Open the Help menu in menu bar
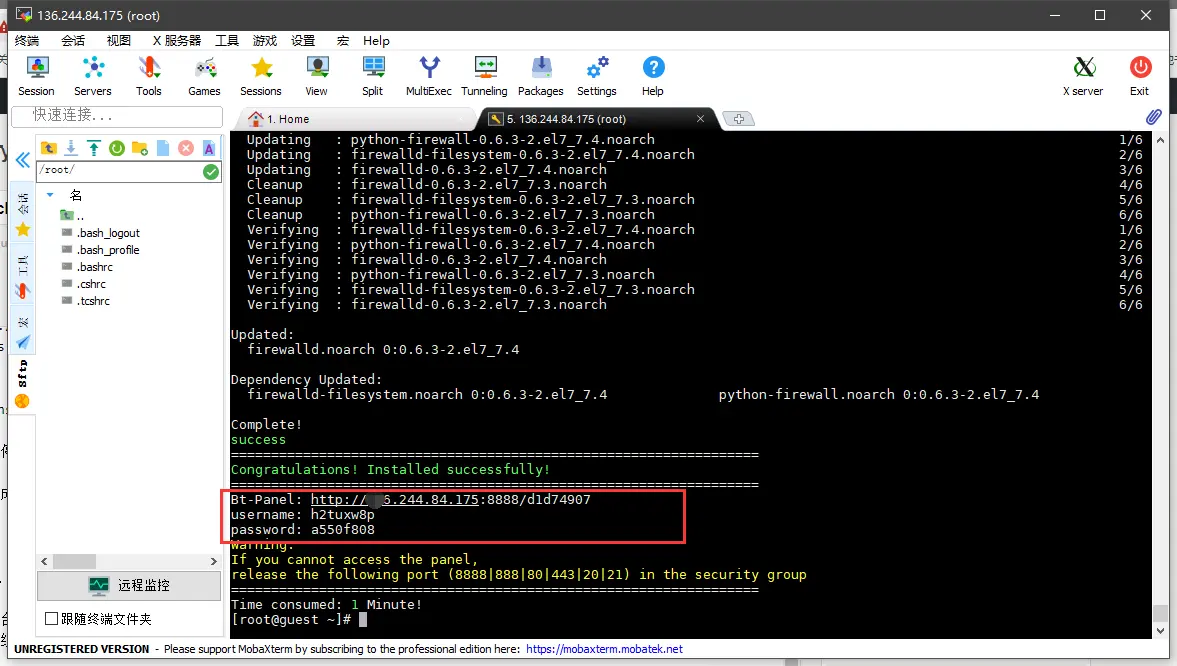The width and height of the screenshot is (1177, 666). tap(376, 41)
